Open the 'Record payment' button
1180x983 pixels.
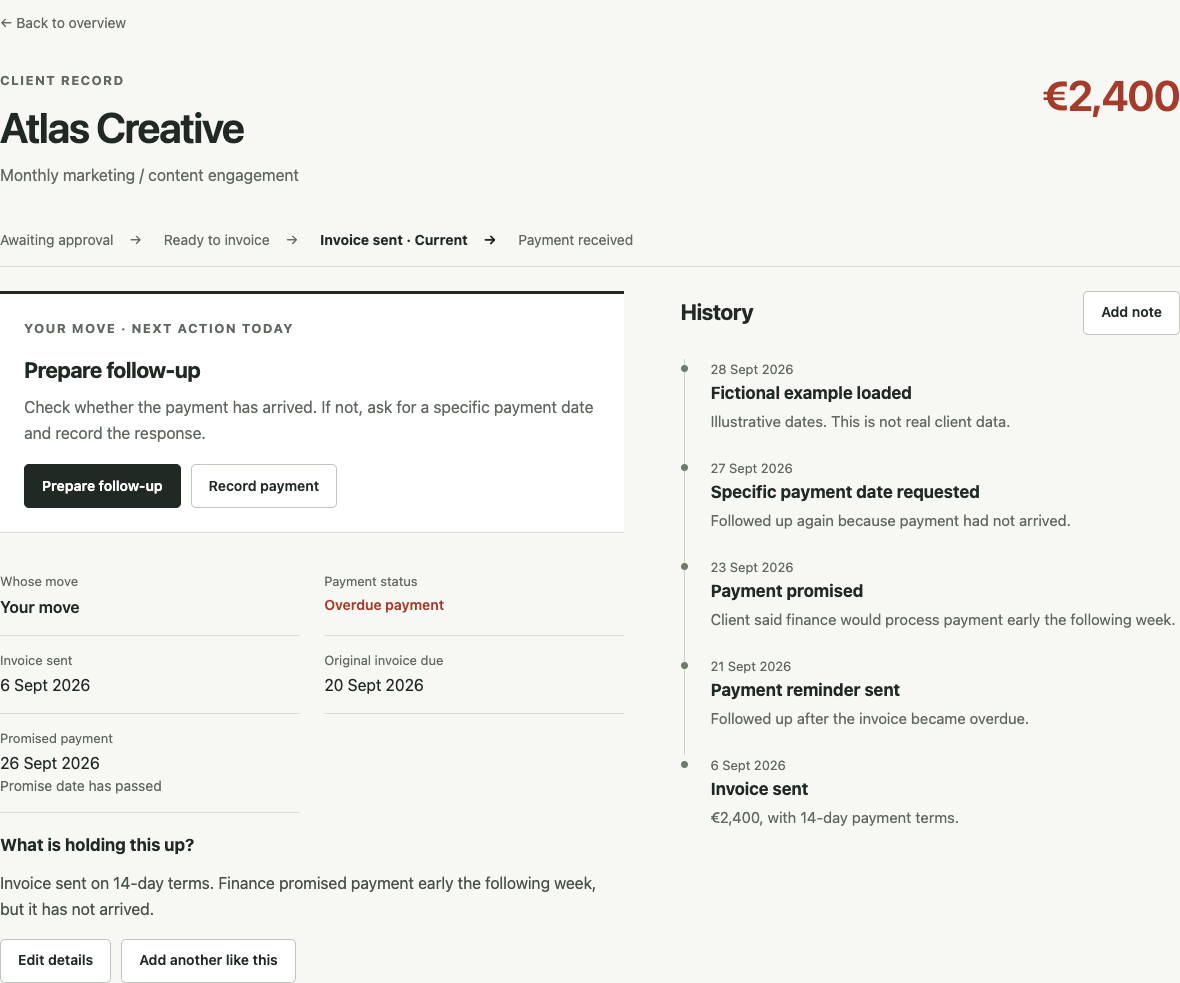coord(263,486)
